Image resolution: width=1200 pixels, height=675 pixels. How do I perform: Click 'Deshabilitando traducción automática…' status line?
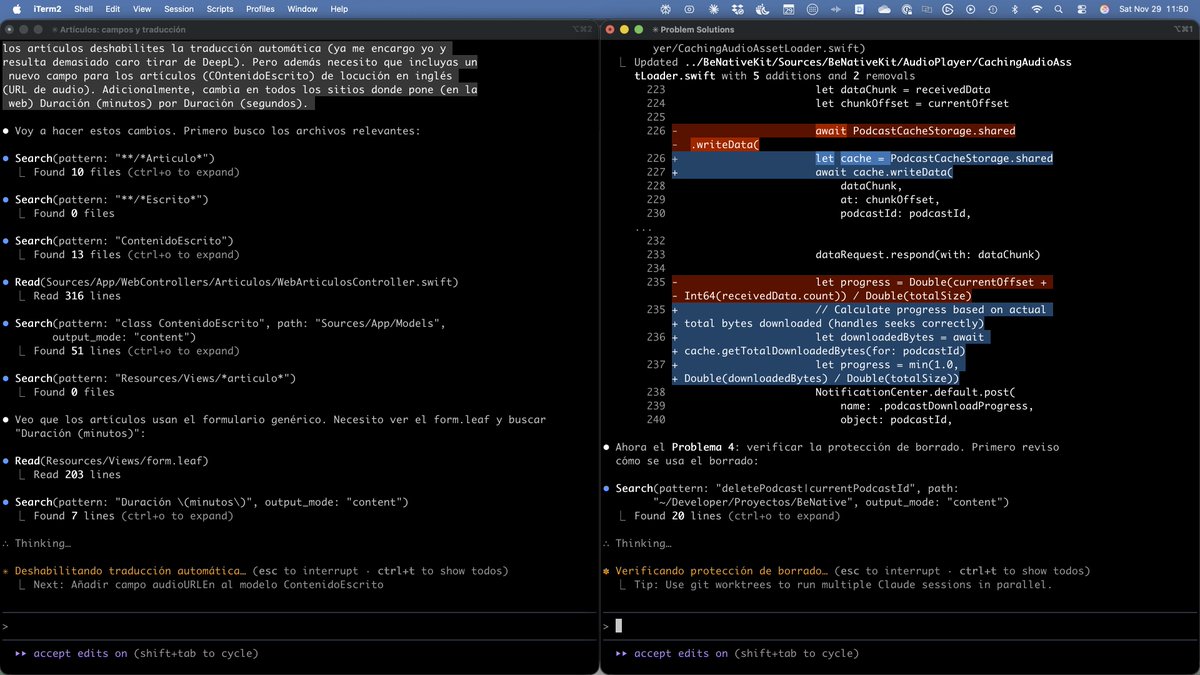[130, 571]
